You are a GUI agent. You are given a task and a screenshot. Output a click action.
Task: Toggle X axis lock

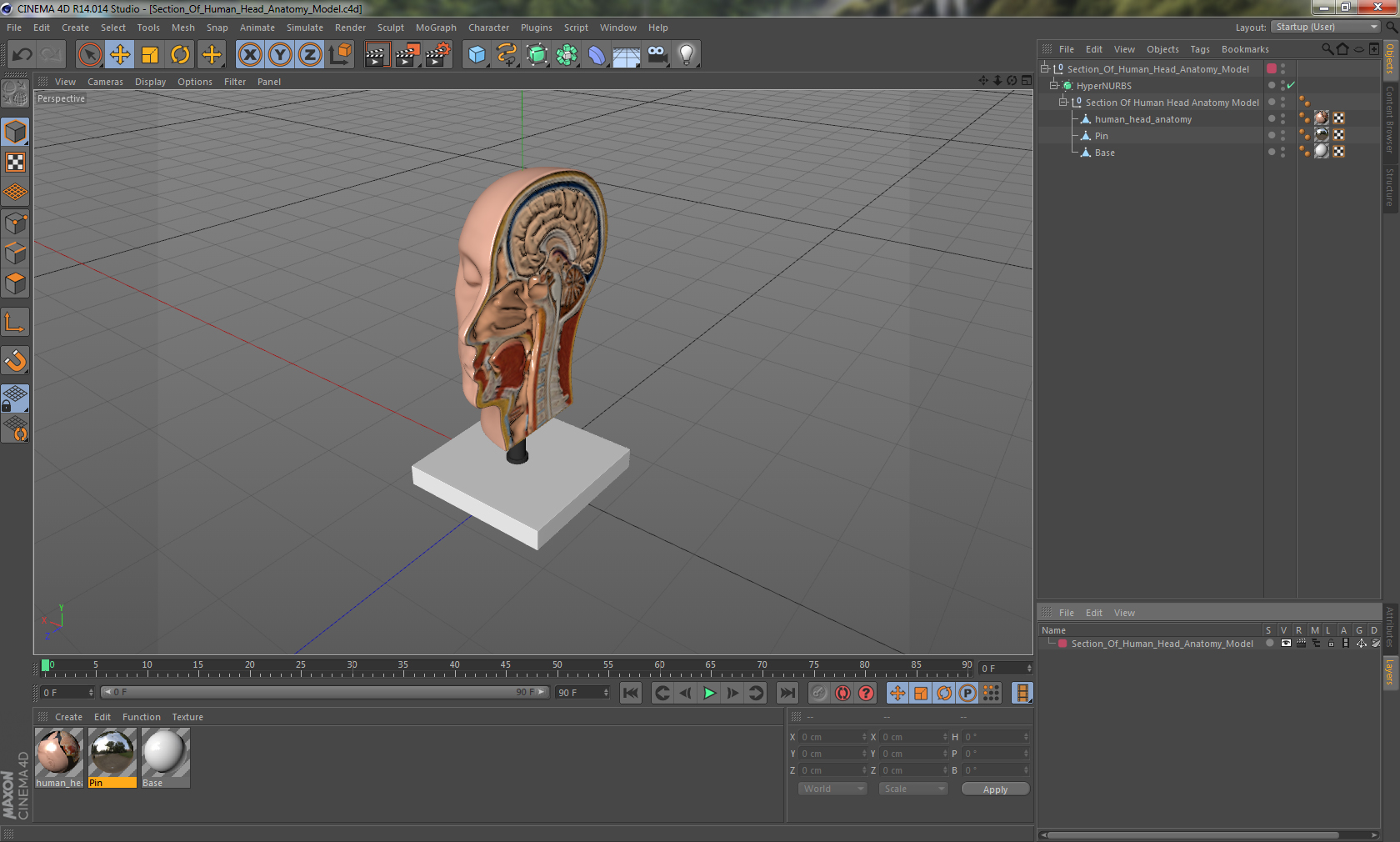click(x=250, y=55)
